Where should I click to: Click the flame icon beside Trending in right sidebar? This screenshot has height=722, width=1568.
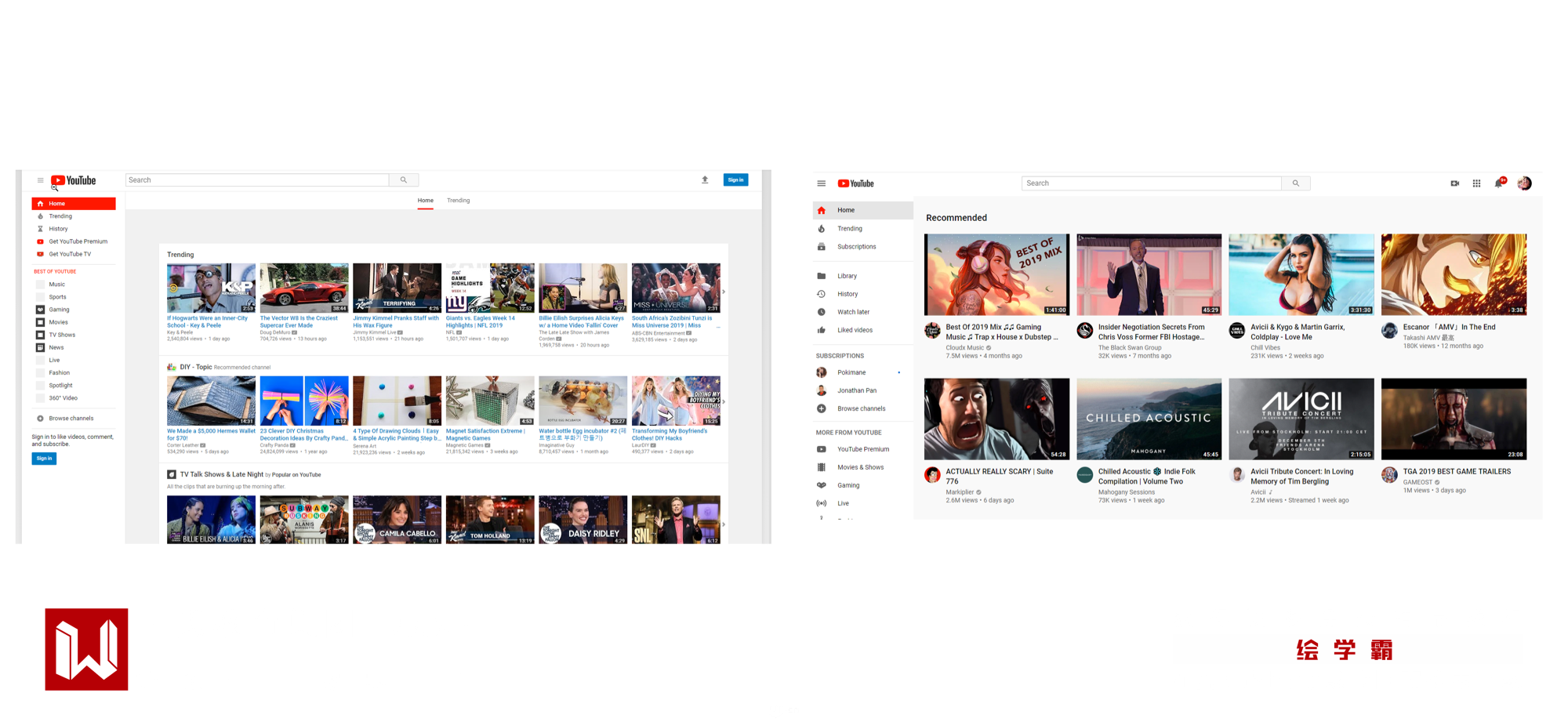click(822, 229)
